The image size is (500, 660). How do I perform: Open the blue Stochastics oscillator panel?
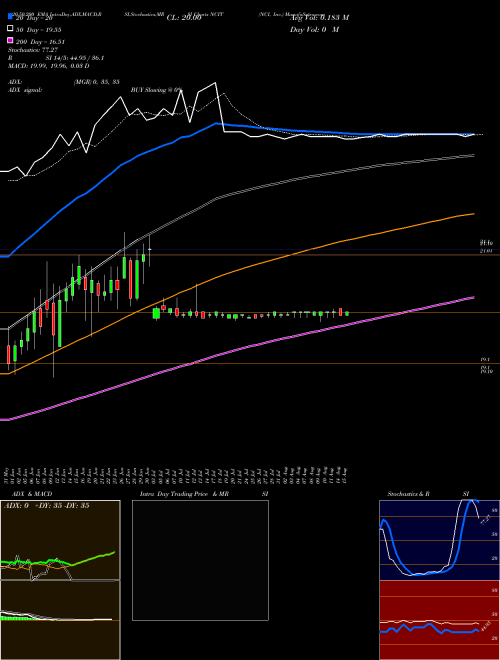(439, 540)
